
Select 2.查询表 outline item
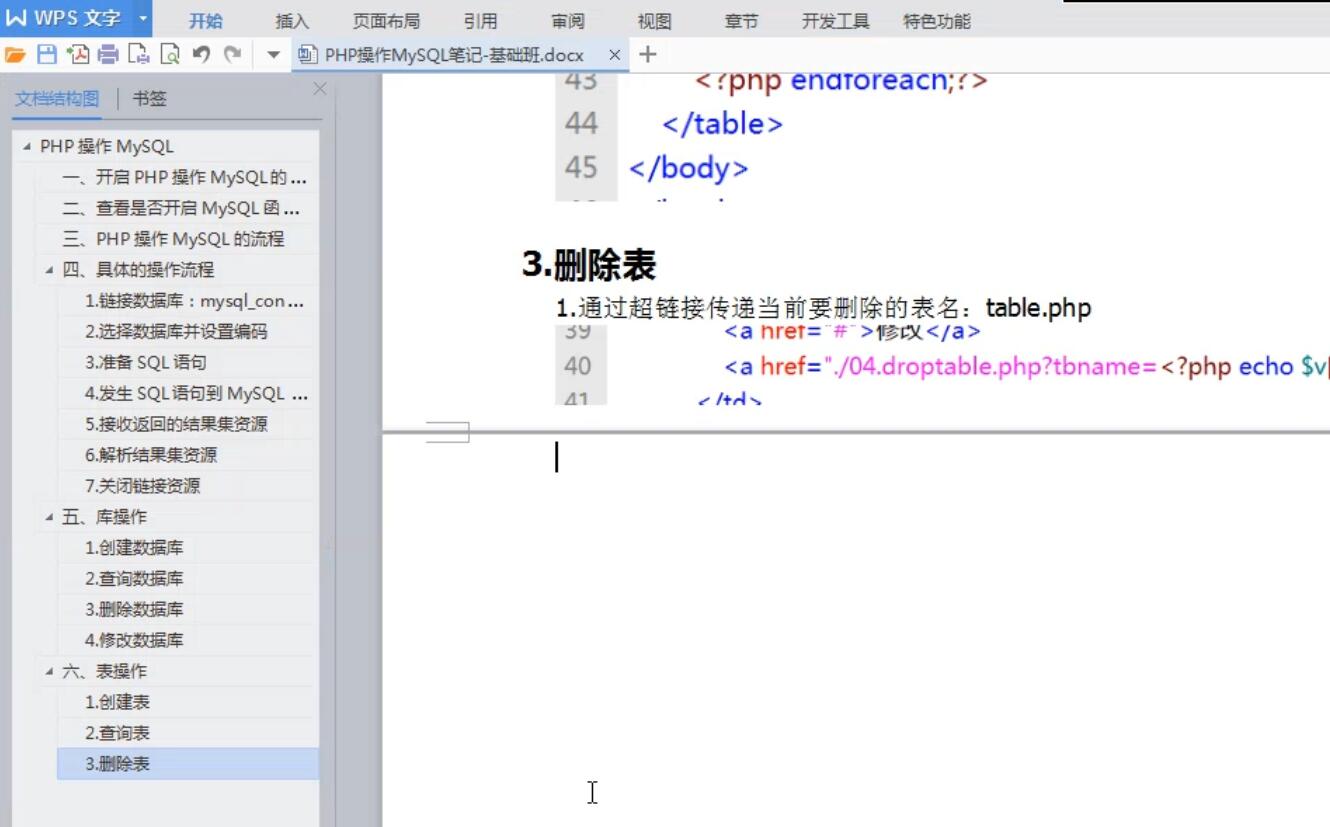(117, 733)
